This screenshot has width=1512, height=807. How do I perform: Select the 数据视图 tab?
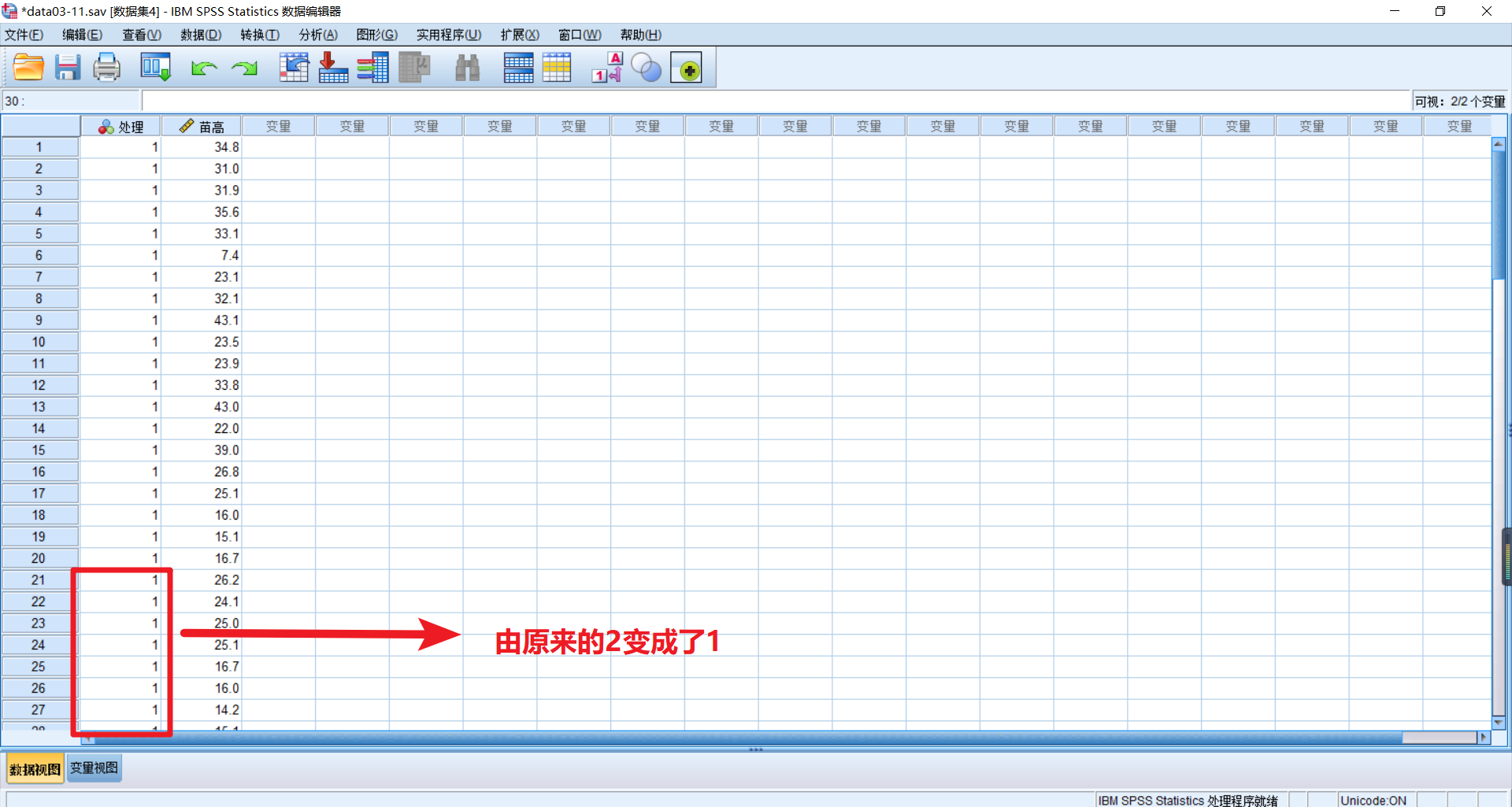tap(35, 768)
